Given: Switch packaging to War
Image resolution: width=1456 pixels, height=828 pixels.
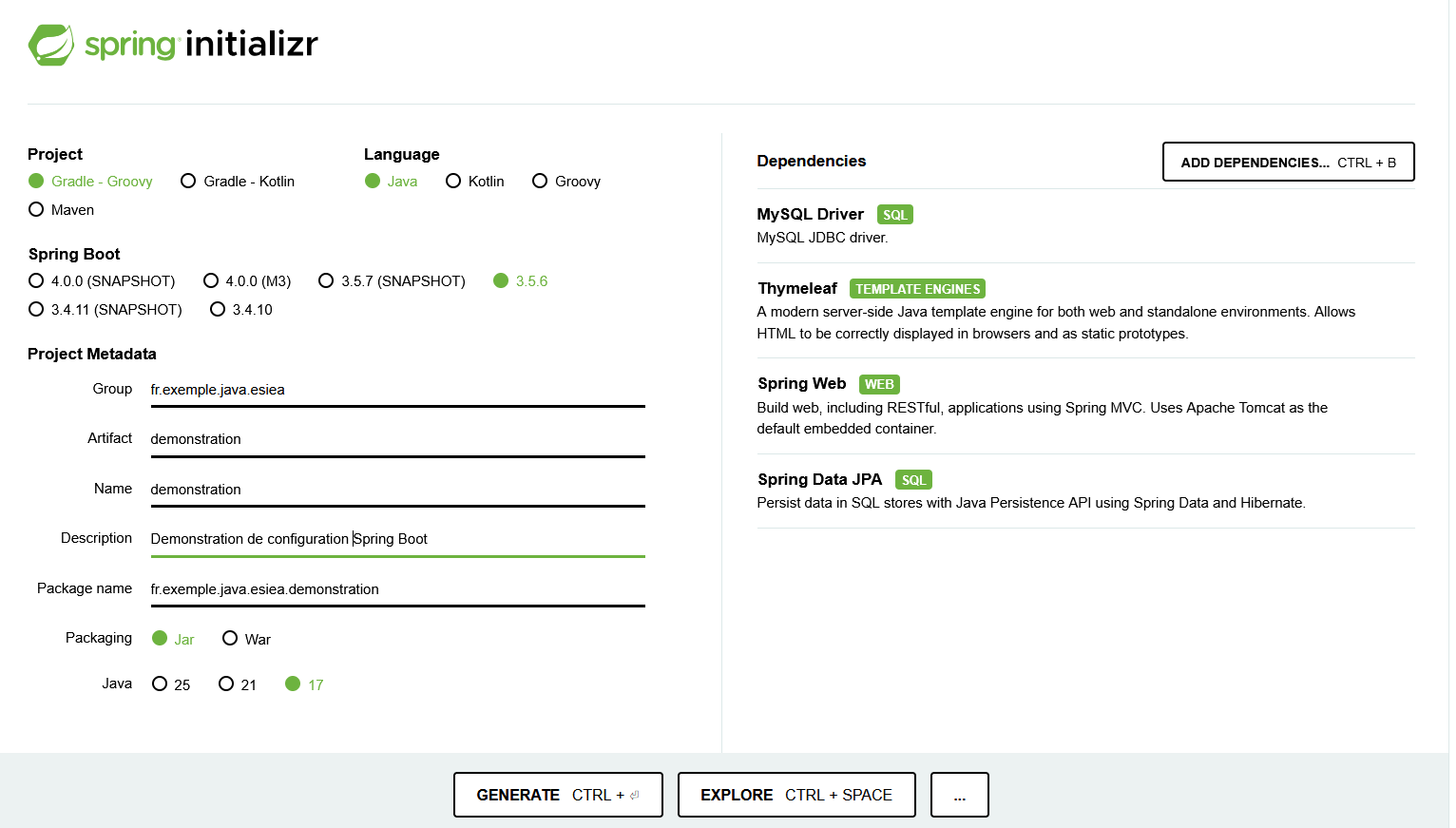Looking at the screenshot, I should pyautogui.click(x=230, y=639).
